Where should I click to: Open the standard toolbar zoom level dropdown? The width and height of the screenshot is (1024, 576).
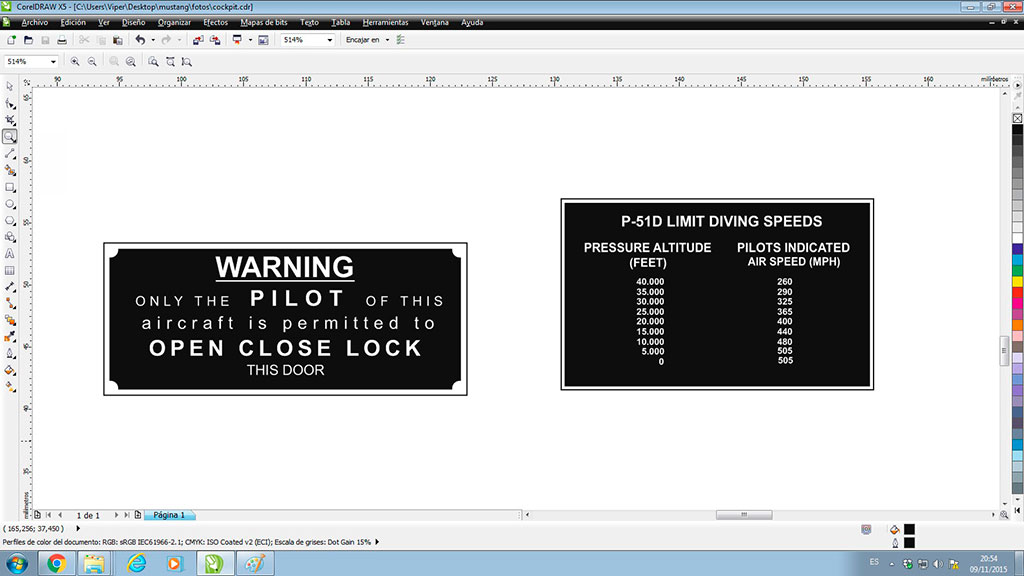(329, 40)
